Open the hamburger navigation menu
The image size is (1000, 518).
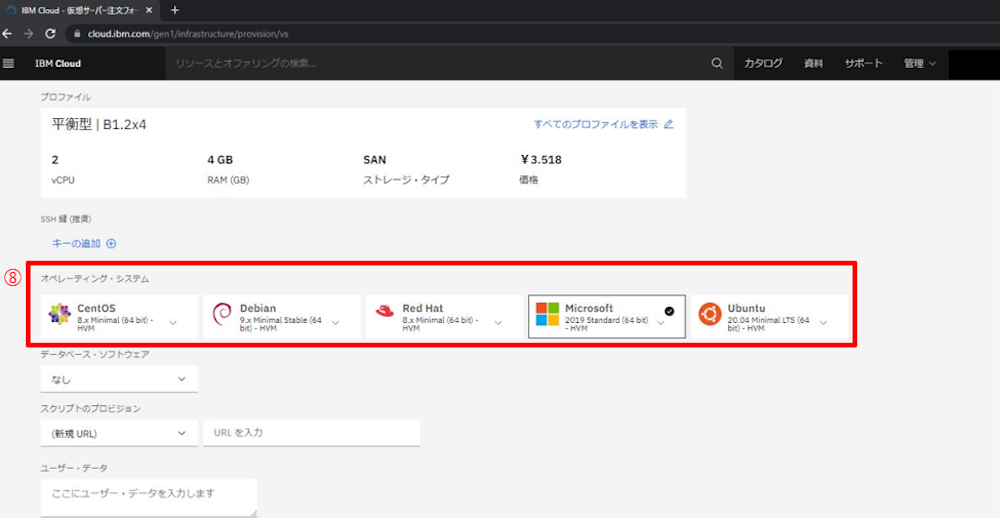coord(9,63)
